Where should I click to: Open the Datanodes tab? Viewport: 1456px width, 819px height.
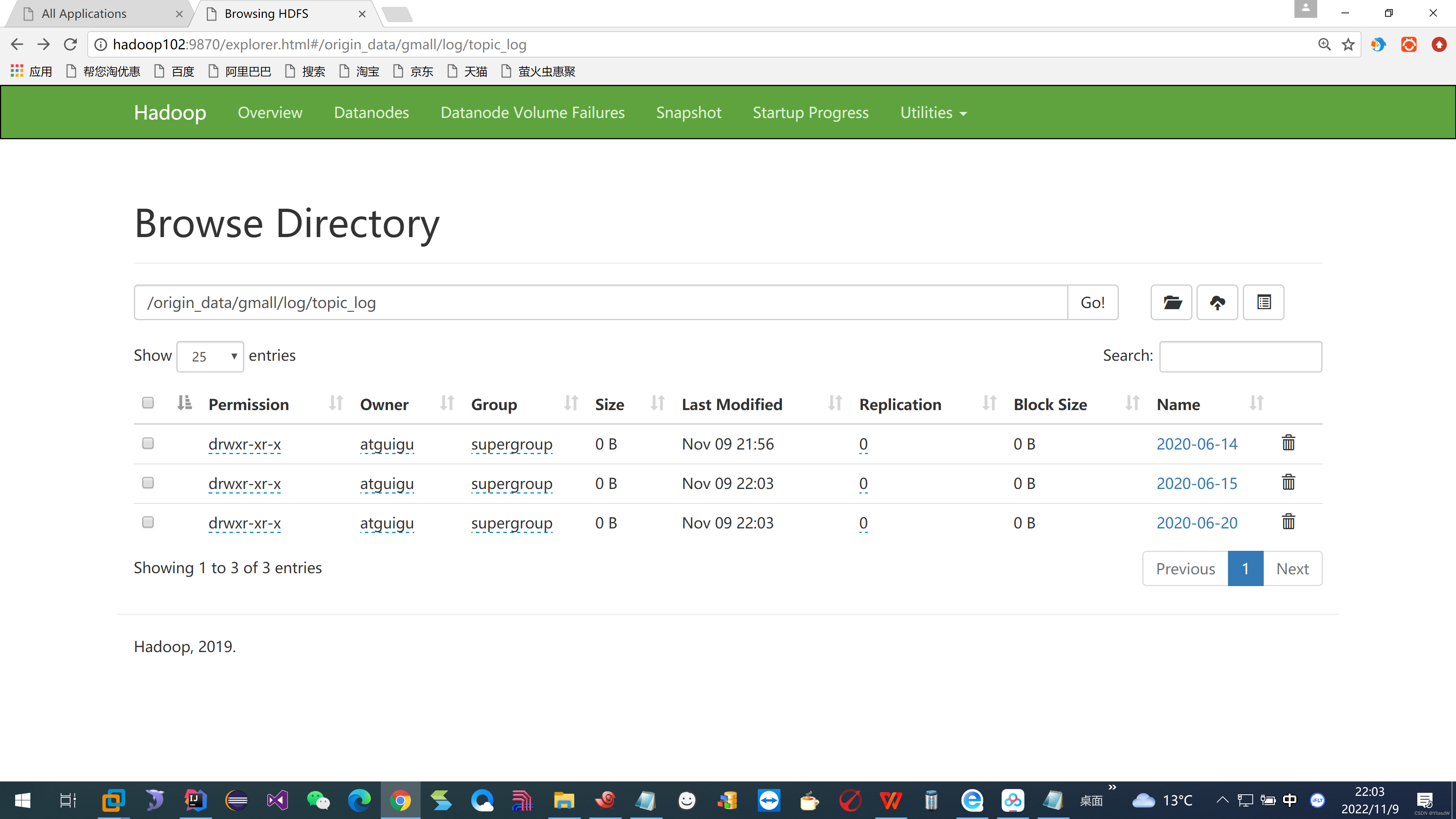(x=371, y=112)
